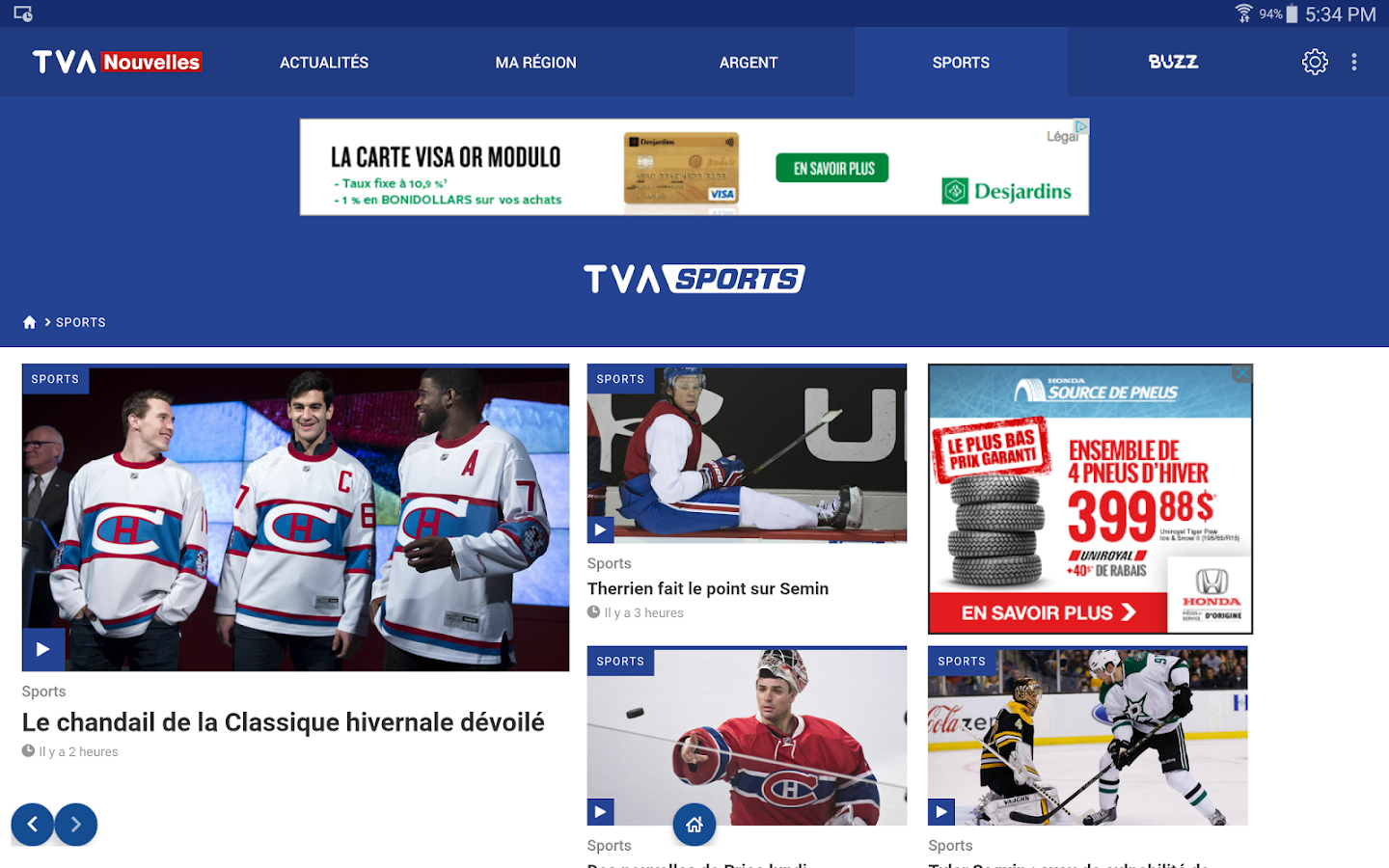
Task: Open the settings gear icon
Action: coord(1315,62)
